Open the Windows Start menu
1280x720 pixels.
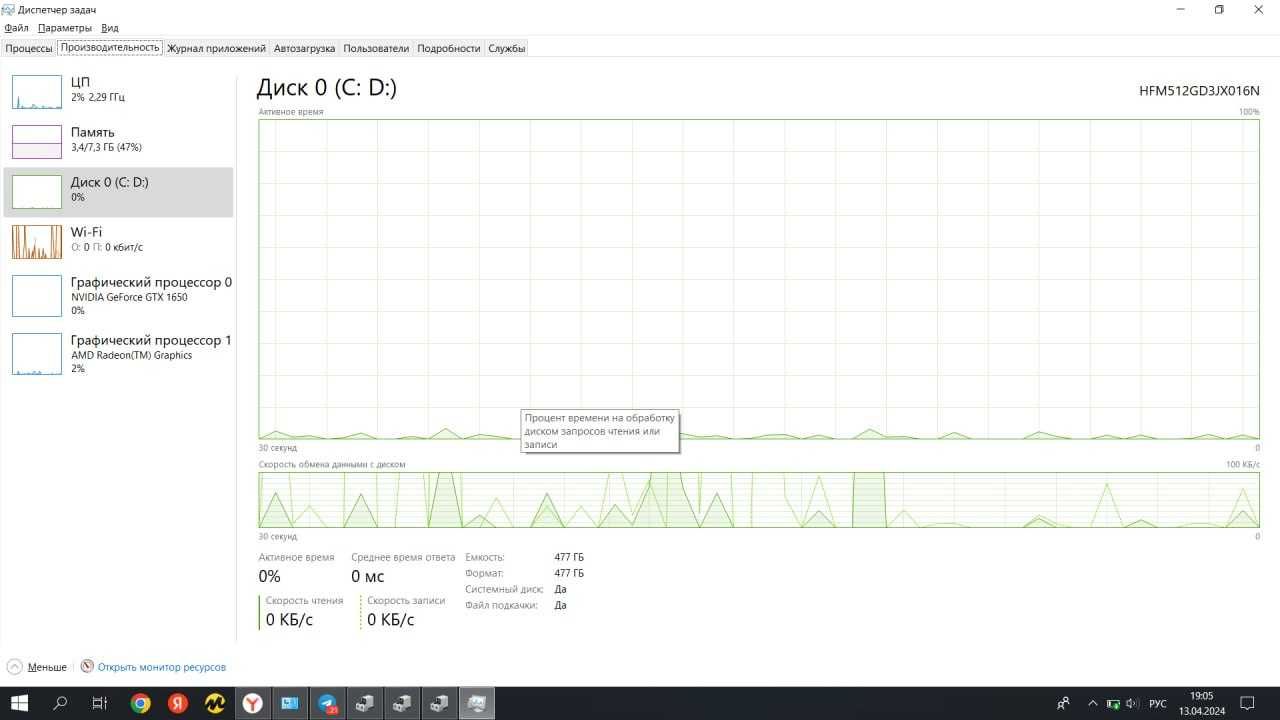[x=19, y=703]
